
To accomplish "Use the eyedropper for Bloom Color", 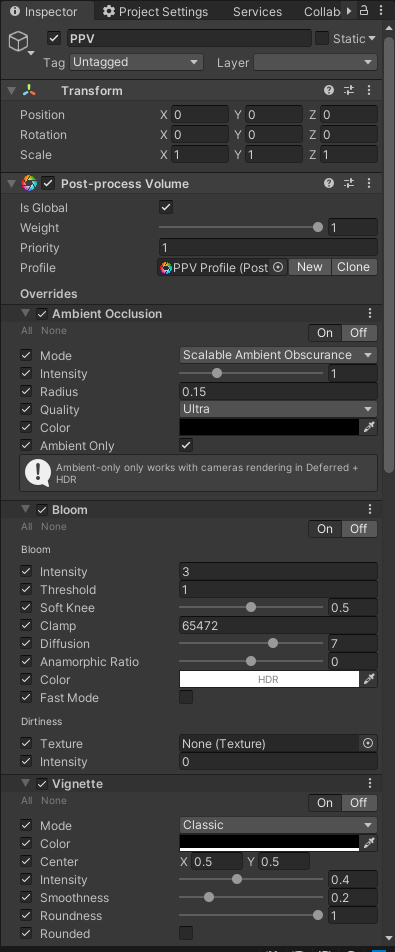I will (x=369, y=679).
